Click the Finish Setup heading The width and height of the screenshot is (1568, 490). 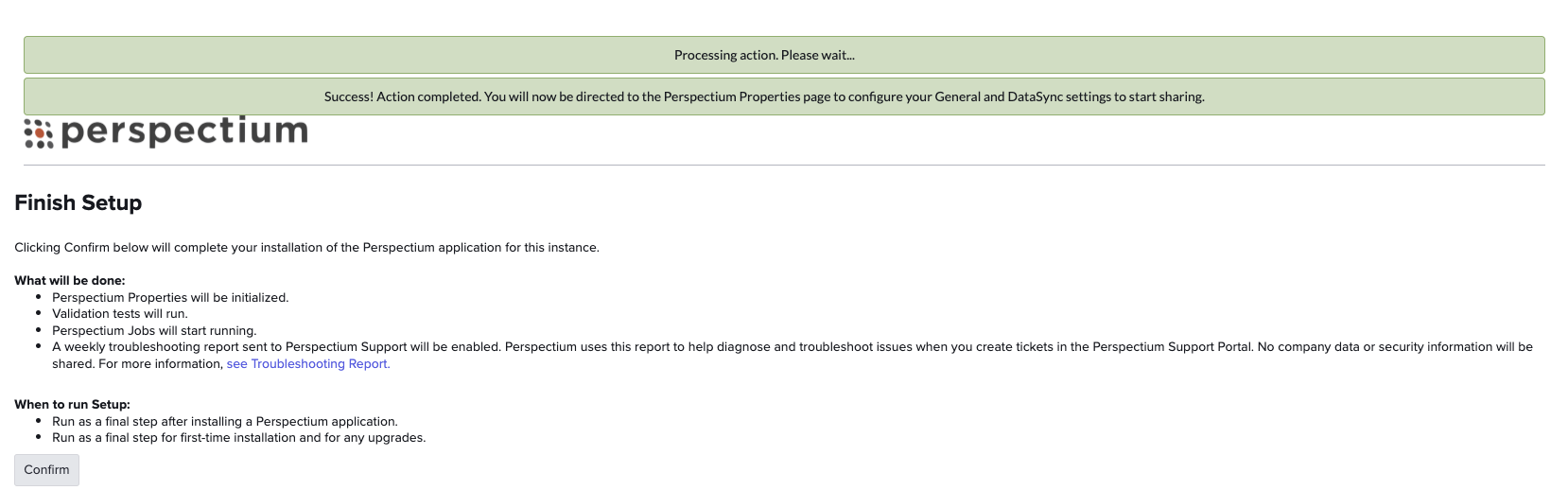coord(78,202)
